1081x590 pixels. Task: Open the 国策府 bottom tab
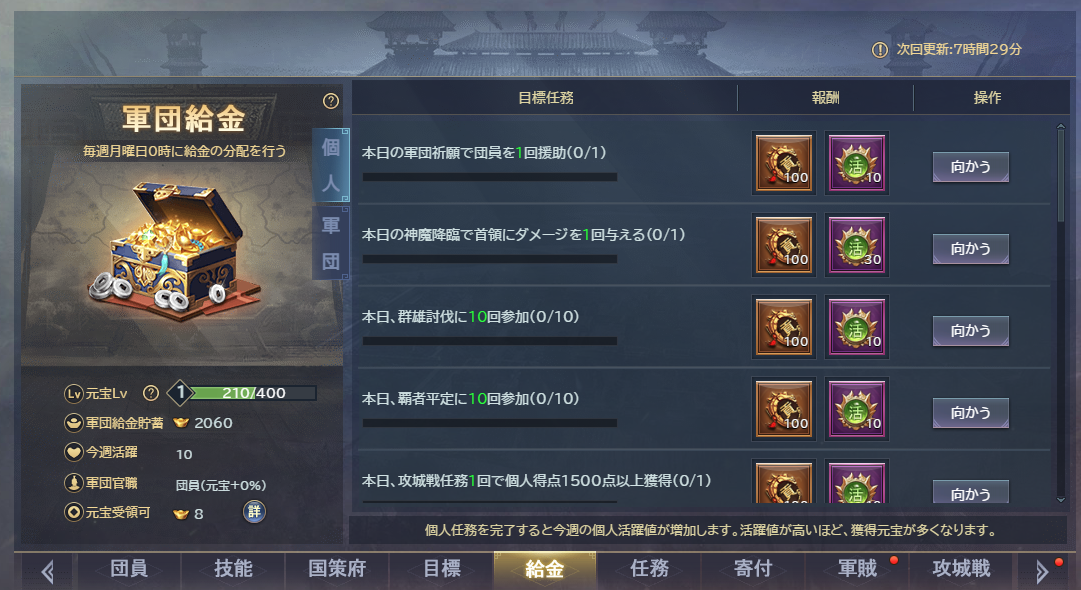(x=336, y=569)
